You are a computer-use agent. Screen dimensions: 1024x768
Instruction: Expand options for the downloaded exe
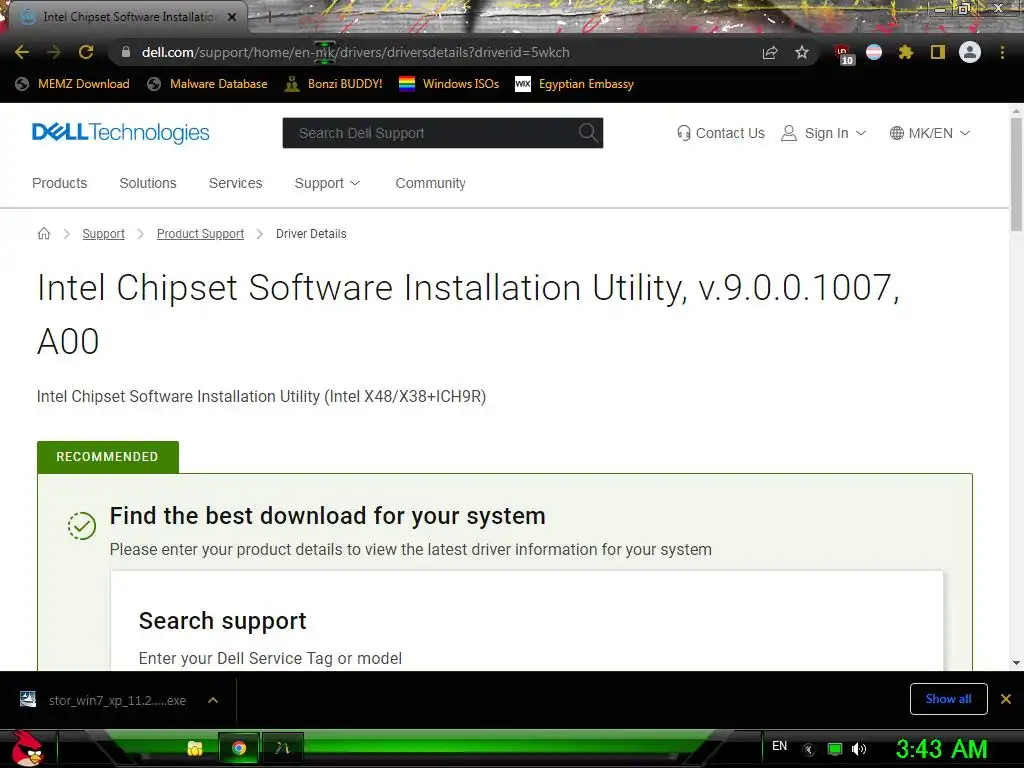click(213, 700)
